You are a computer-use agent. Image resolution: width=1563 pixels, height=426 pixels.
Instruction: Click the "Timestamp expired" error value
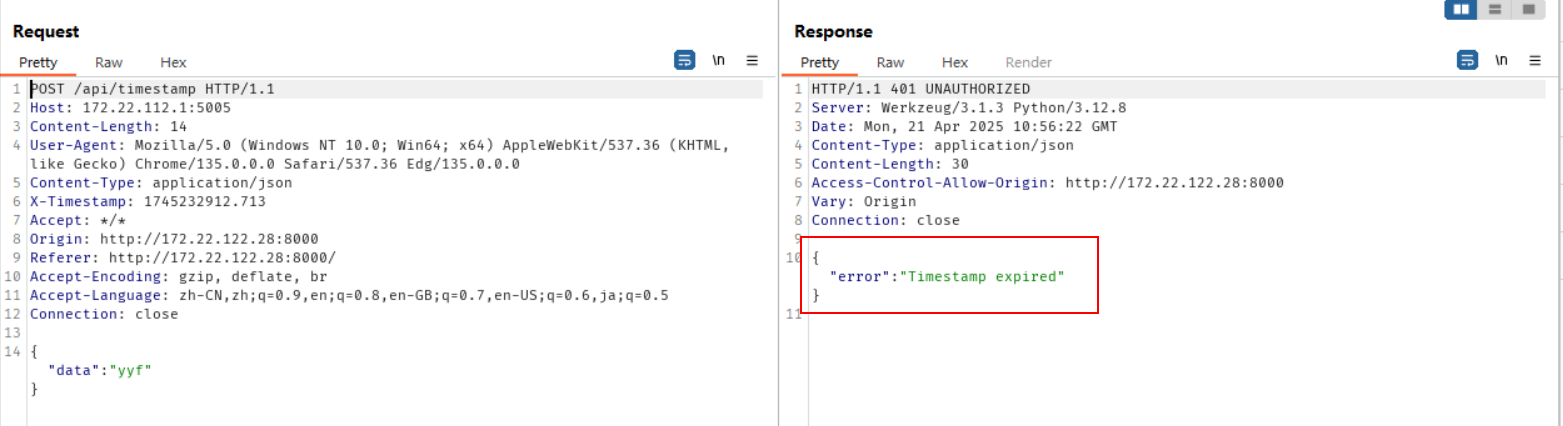click(982, 276)
